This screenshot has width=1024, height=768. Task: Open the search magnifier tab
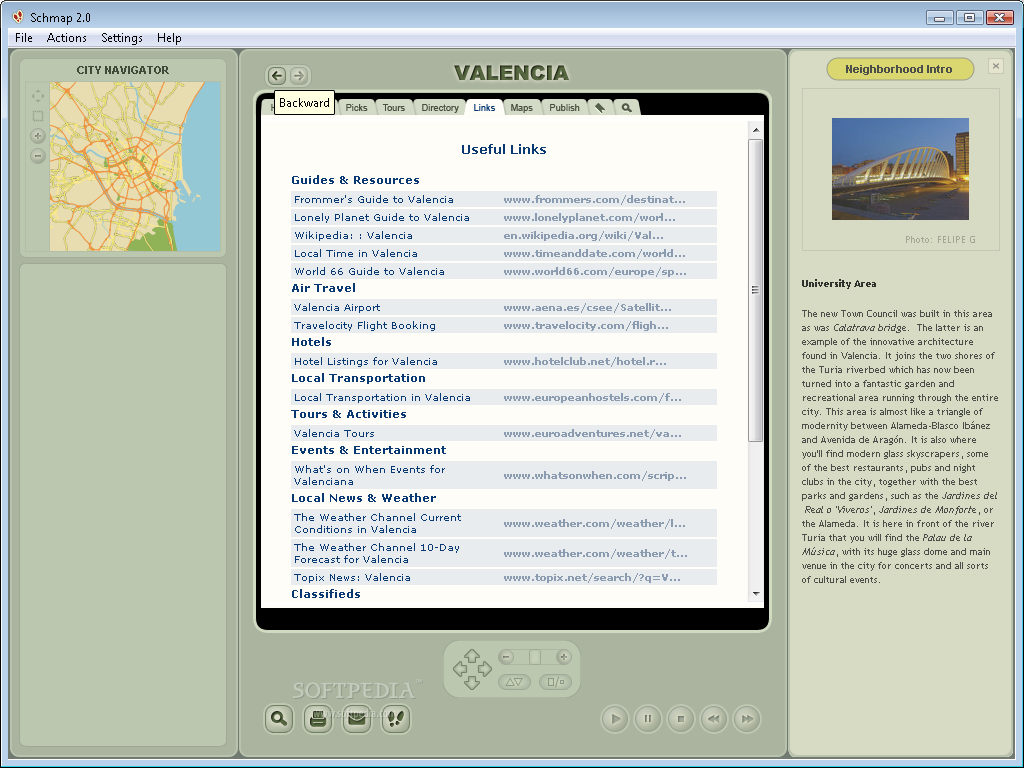click(x=626, y=108)
